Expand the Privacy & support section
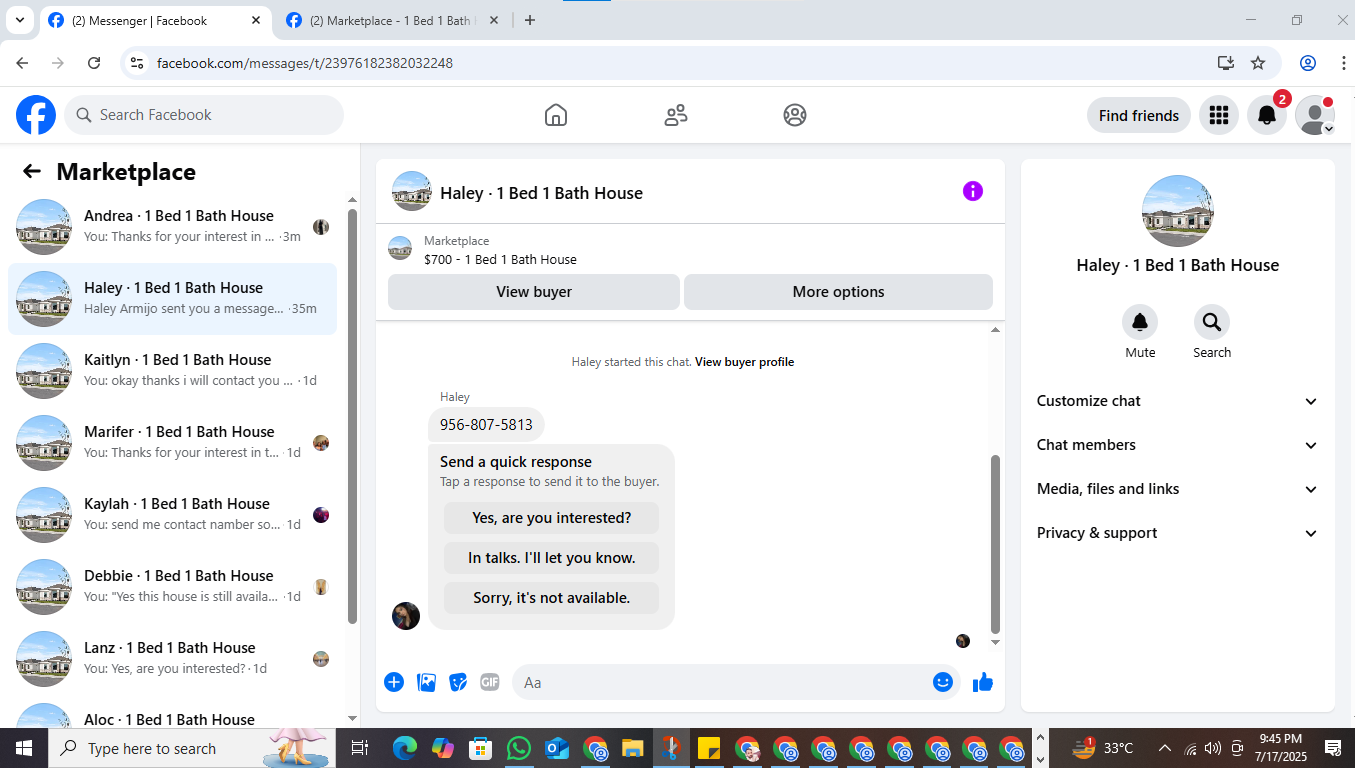Screen dimensions: 1355x768 tap(1178, 533)
